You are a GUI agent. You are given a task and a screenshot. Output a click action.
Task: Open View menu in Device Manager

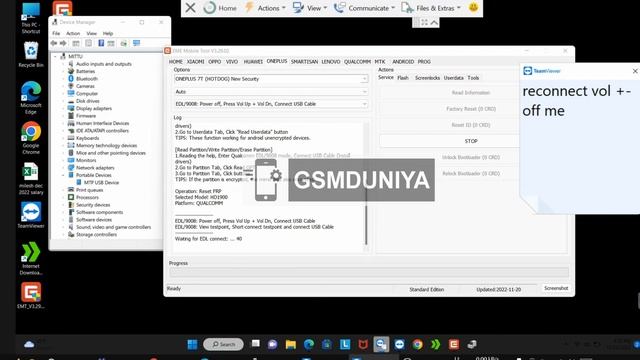pyautogui.click(x=91, y=33)
